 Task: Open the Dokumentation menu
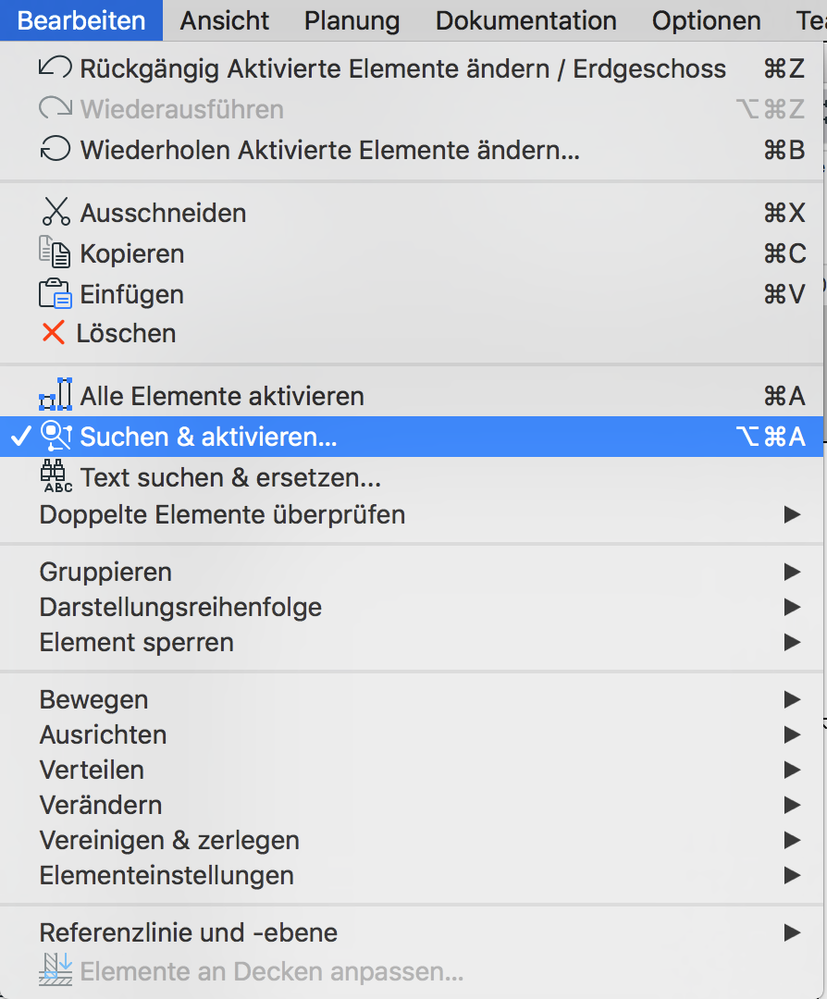(526, 20)
